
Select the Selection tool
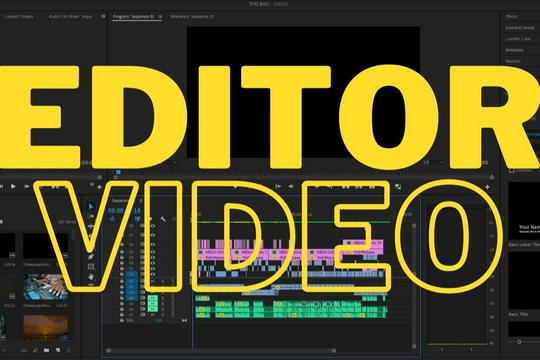(x=91, y=207)
